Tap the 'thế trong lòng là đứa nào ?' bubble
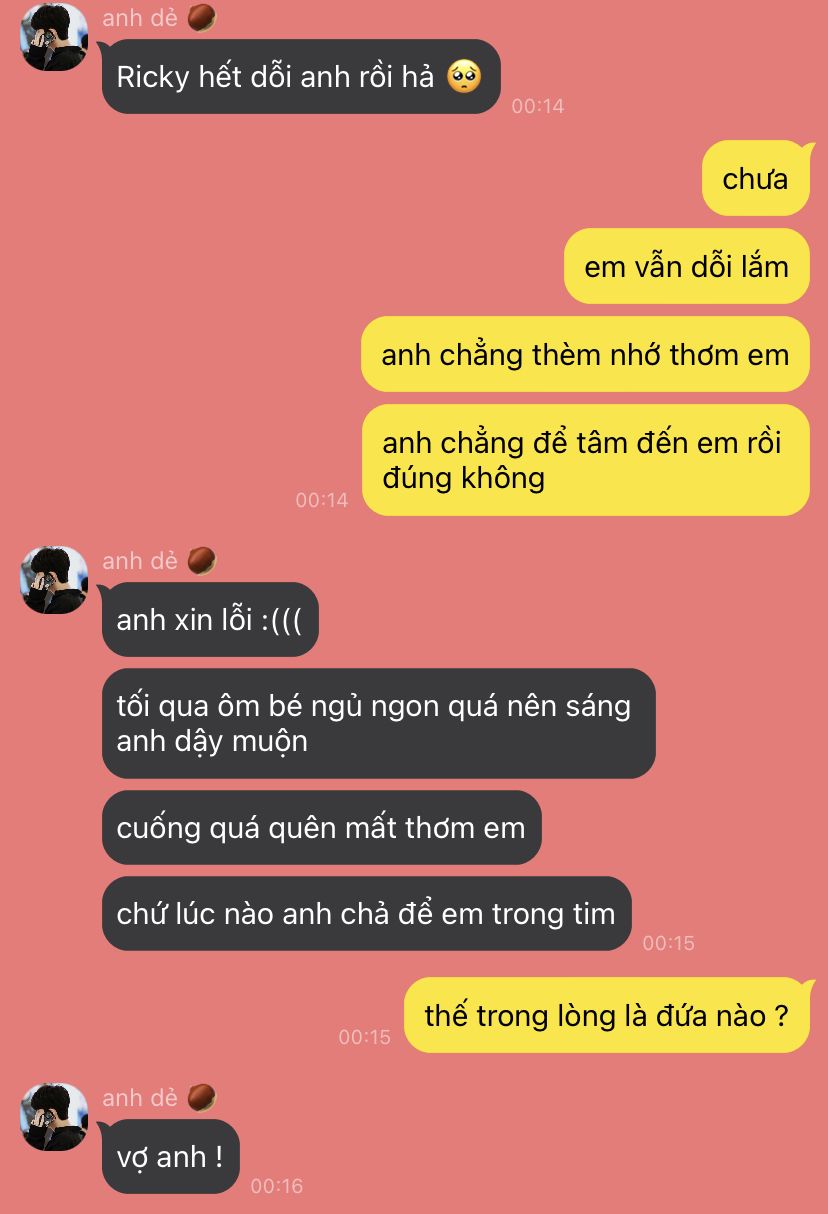This screenshot has width=828, height=1214. click(606, 1016)
